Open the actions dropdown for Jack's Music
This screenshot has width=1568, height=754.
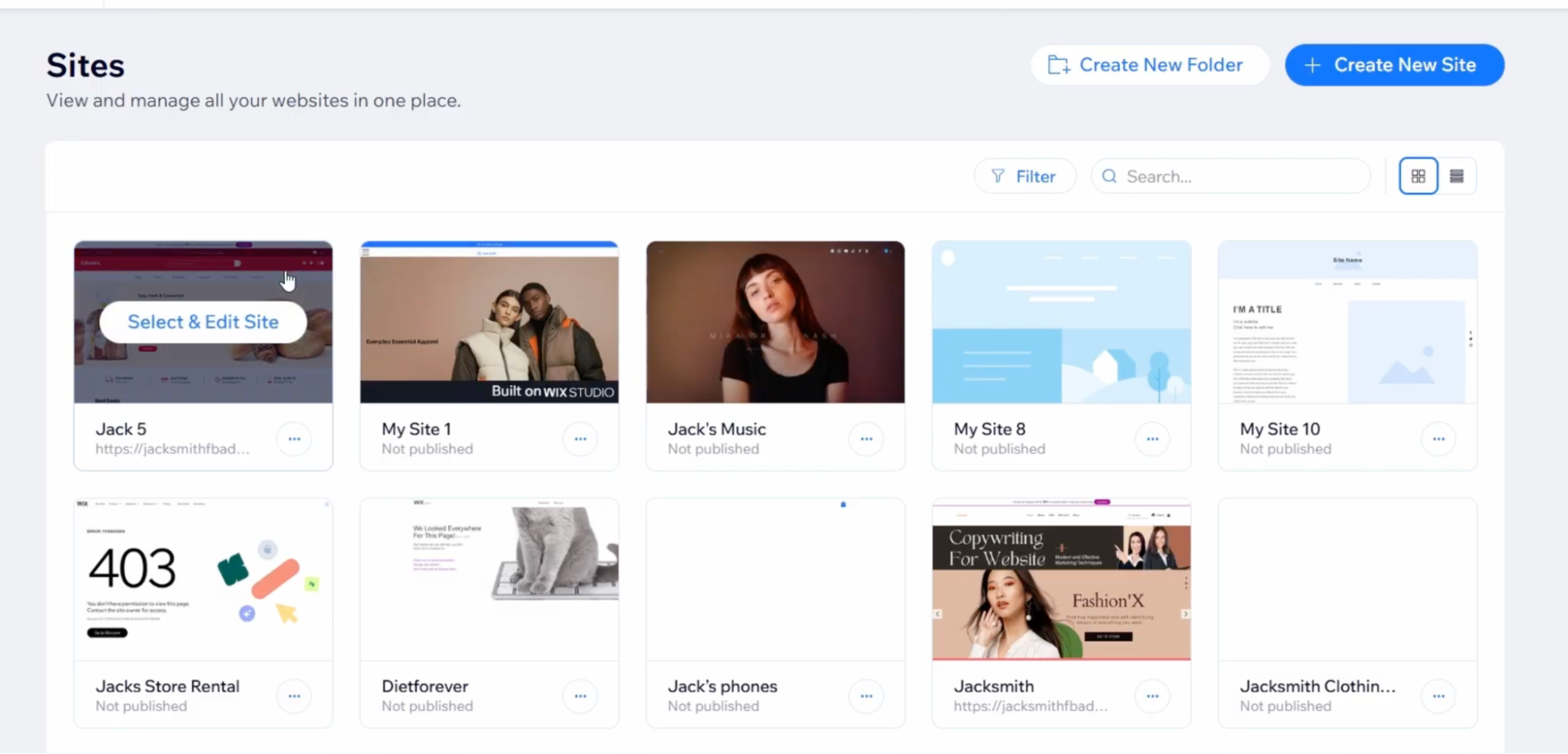pos(866,439)
